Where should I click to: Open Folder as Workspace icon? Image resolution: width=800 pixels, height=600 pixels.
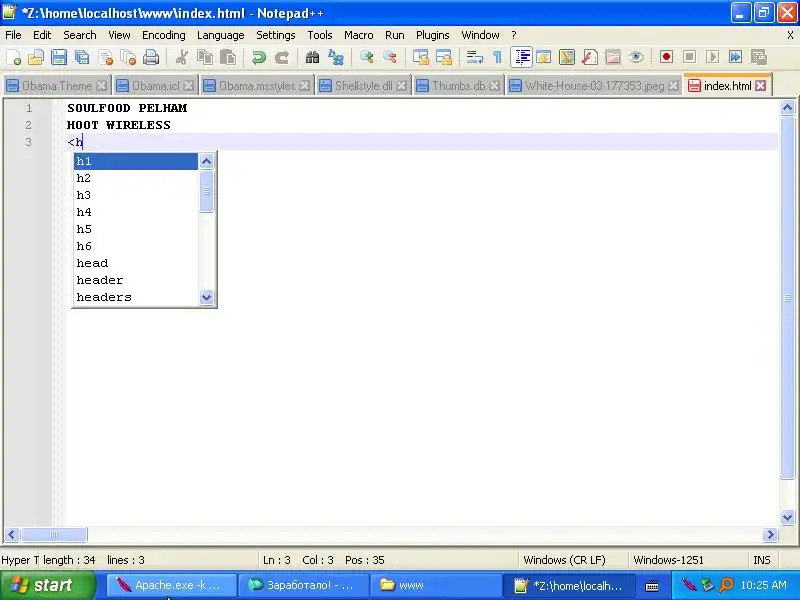613,57
